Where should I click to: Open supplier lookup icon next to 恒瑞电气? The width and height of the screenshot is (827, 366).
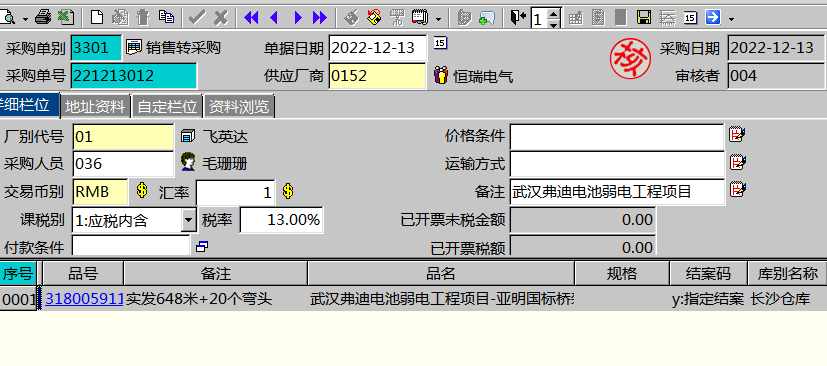coord(440,75)
